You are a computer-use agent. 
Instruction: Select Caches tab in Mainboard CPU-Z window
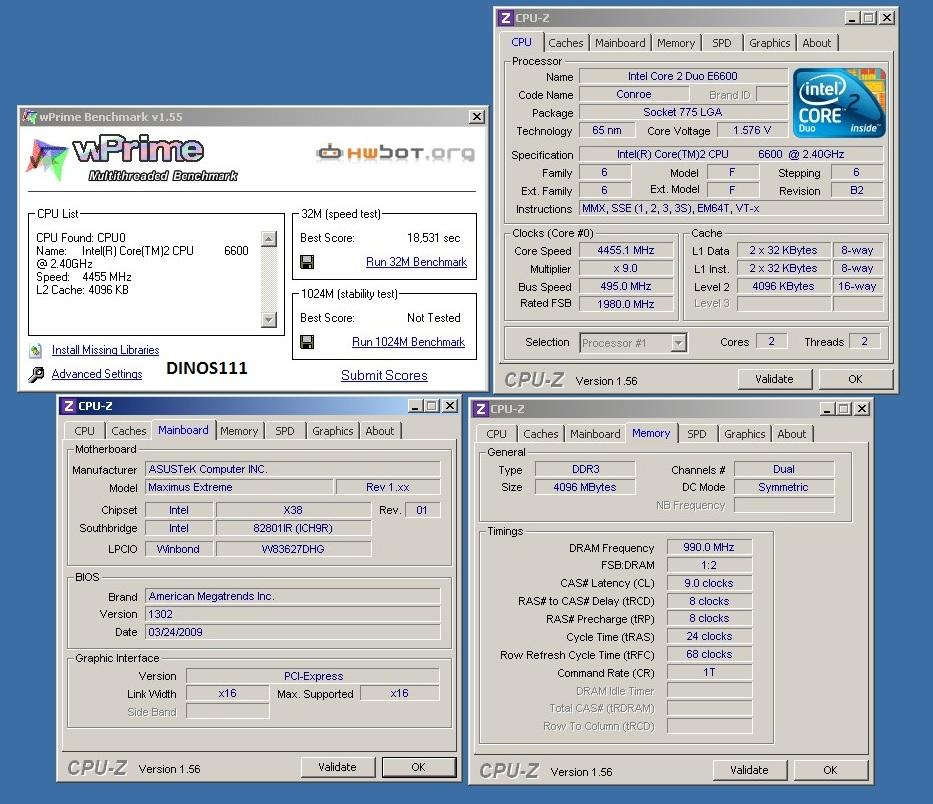pyautogui.click(x=129, y=431)
